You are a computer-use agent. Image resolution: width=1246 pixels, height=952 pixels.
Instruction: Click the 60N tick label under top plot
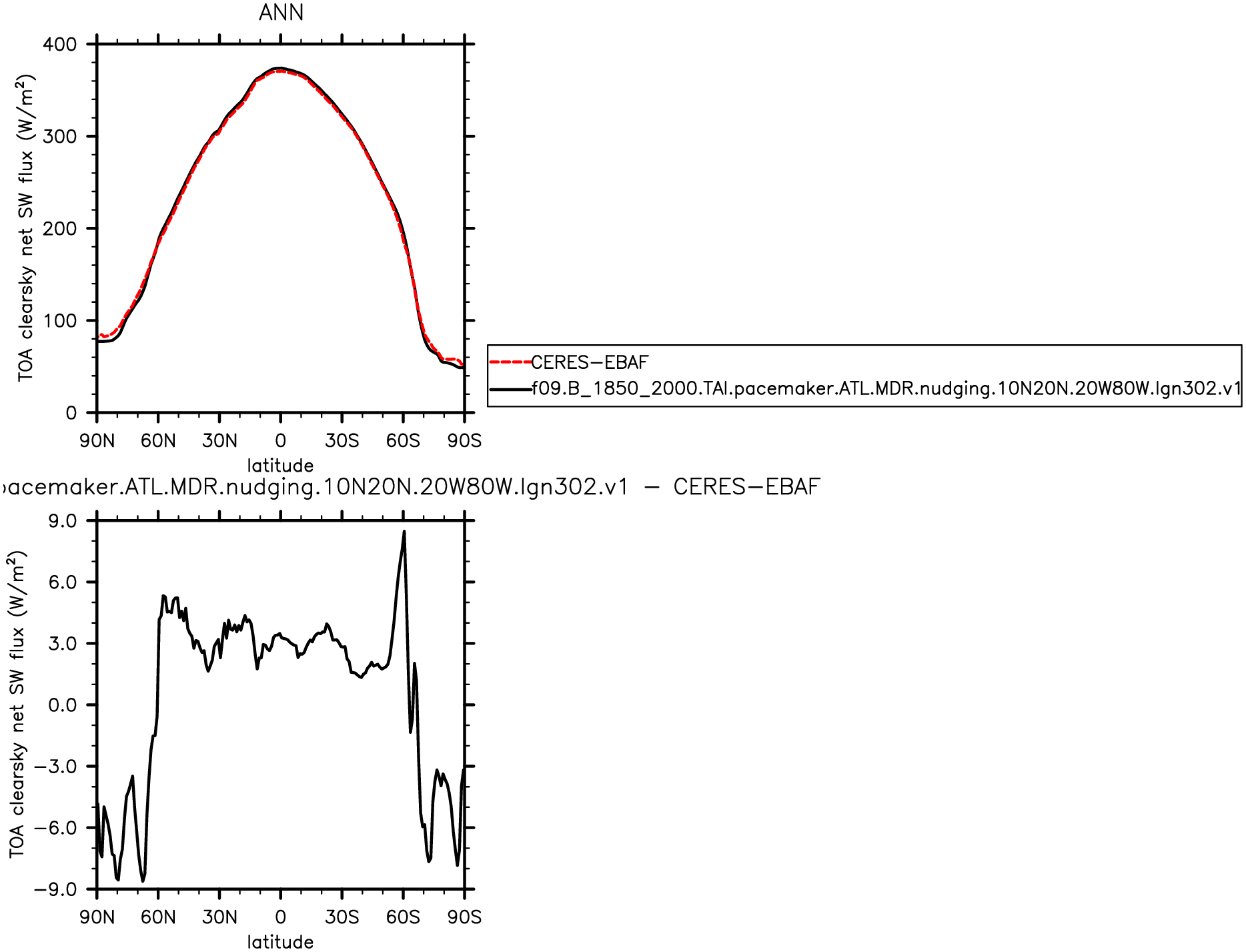[x=158, y=441]
